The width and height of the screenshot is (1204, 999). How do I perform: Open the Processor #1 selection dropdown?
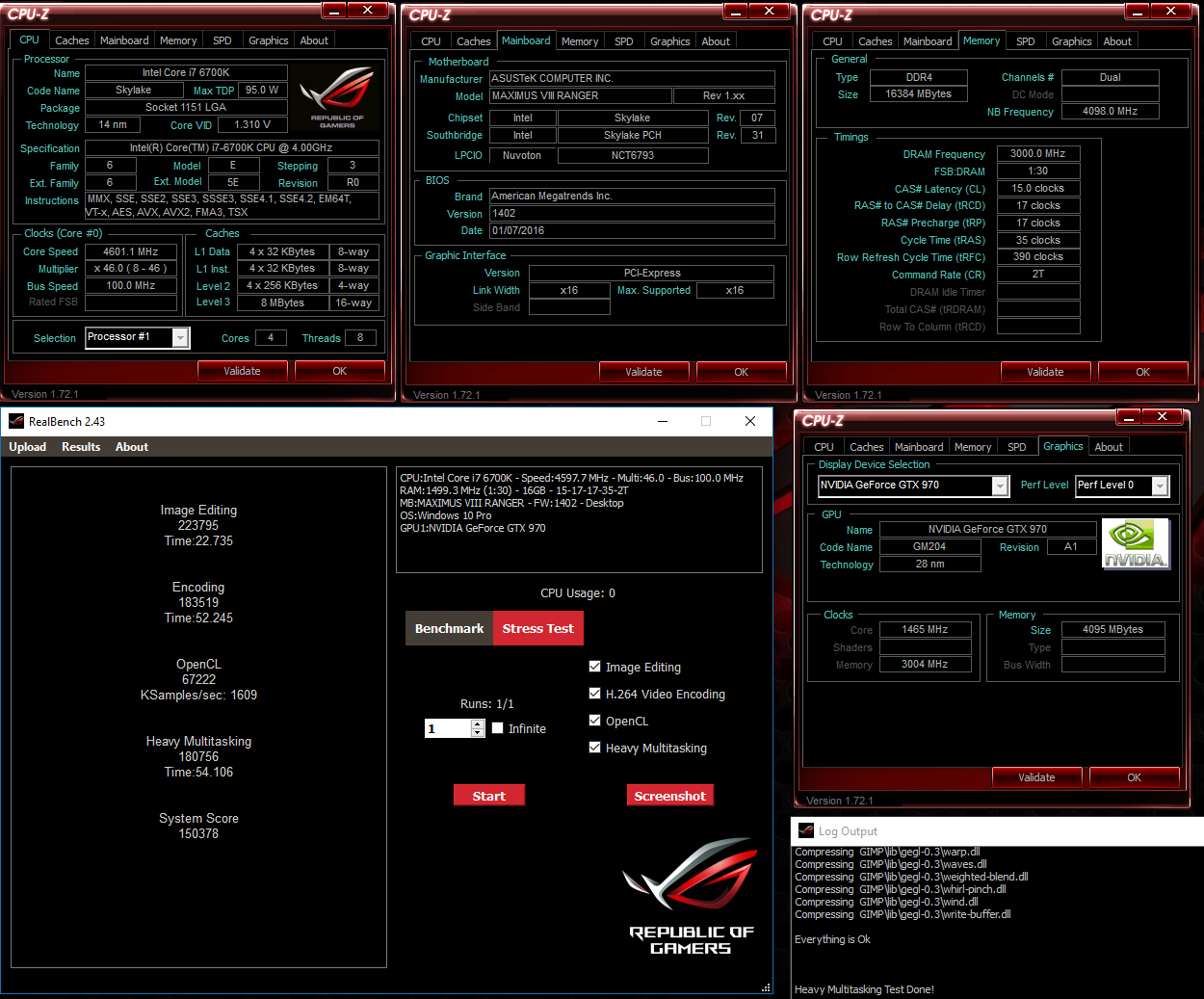(180, 337)
